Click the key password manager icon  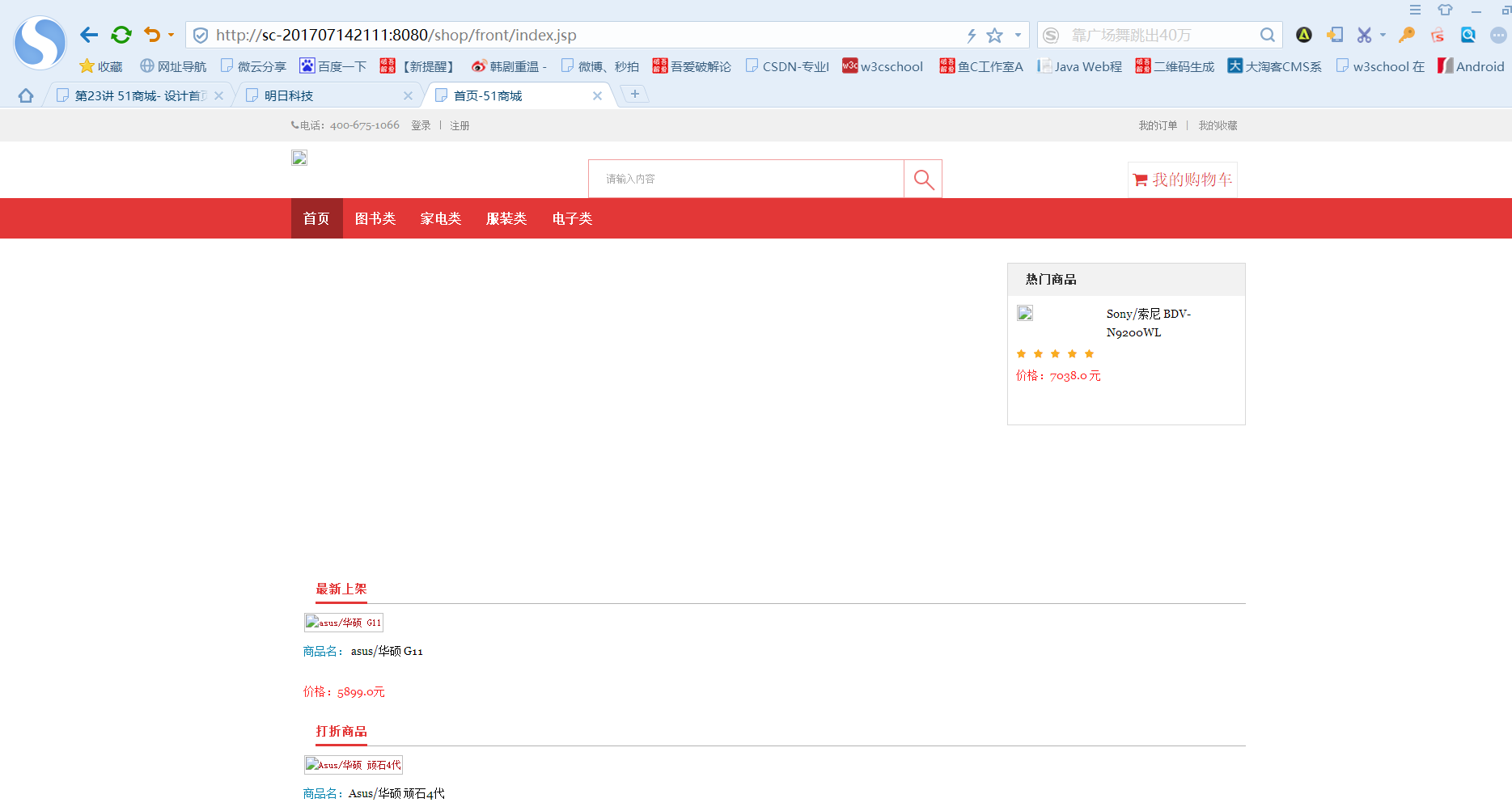(1407, 35)
